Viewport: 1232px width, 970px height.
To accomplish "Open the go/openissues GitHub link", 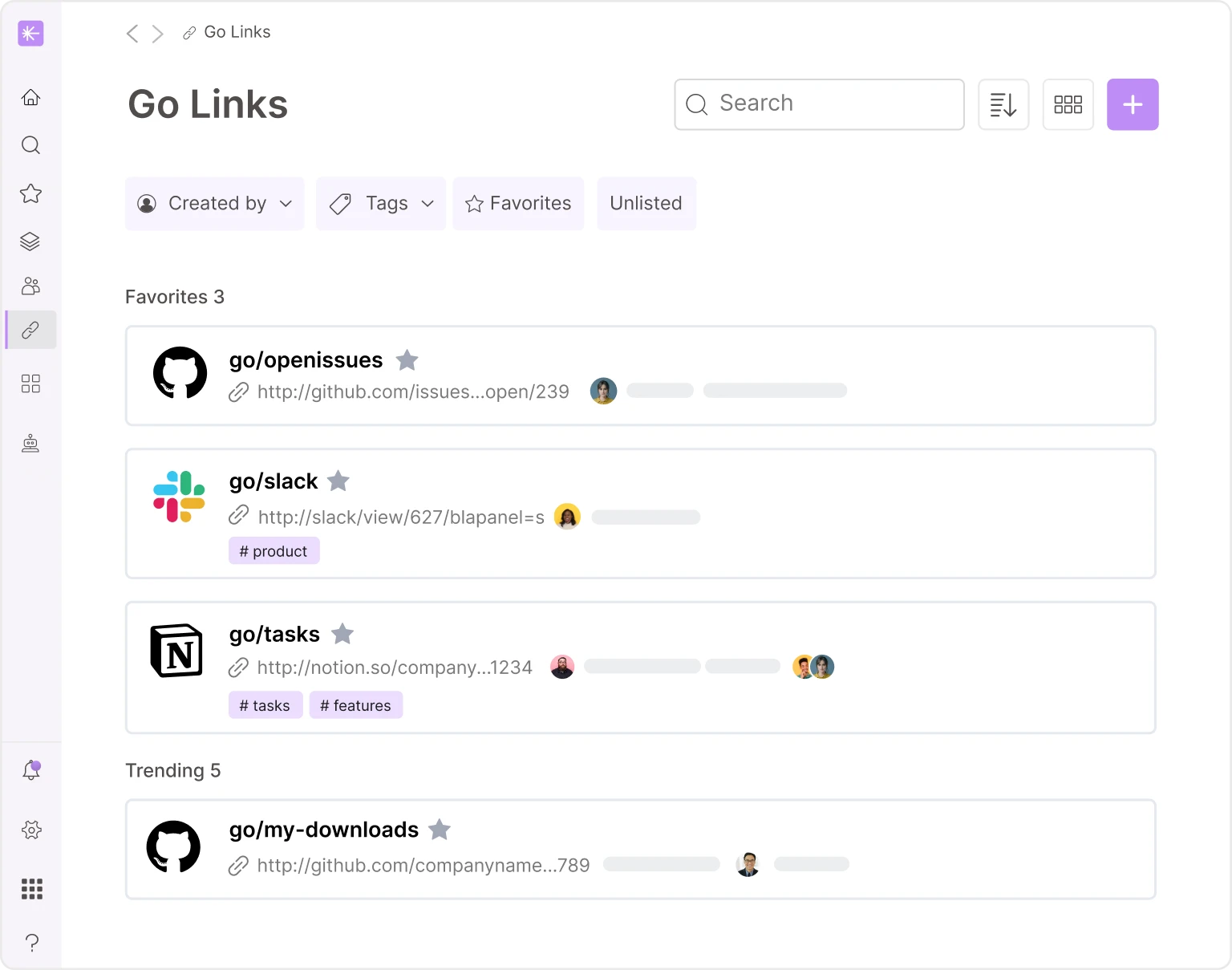I will tap(306, 360).
